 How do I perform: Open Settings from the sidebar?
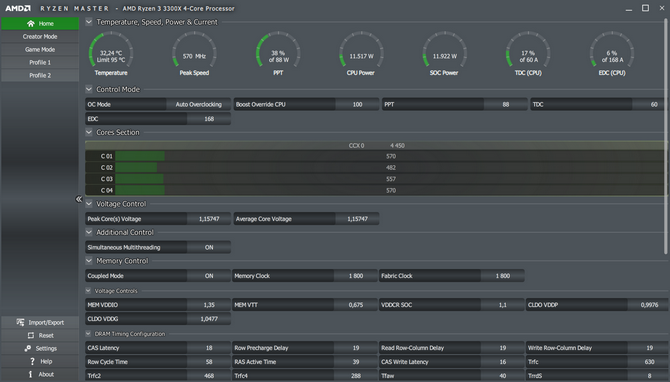pos(40,348)
